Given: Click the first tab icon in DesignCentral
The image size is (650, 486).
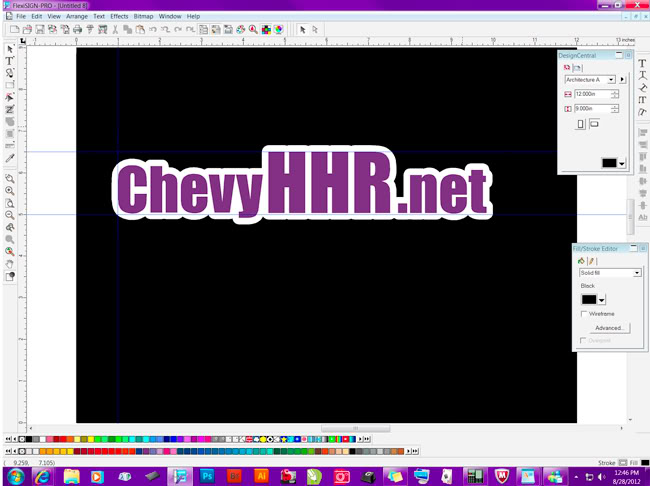Looking at the screenshot, I should pos(567,67).
